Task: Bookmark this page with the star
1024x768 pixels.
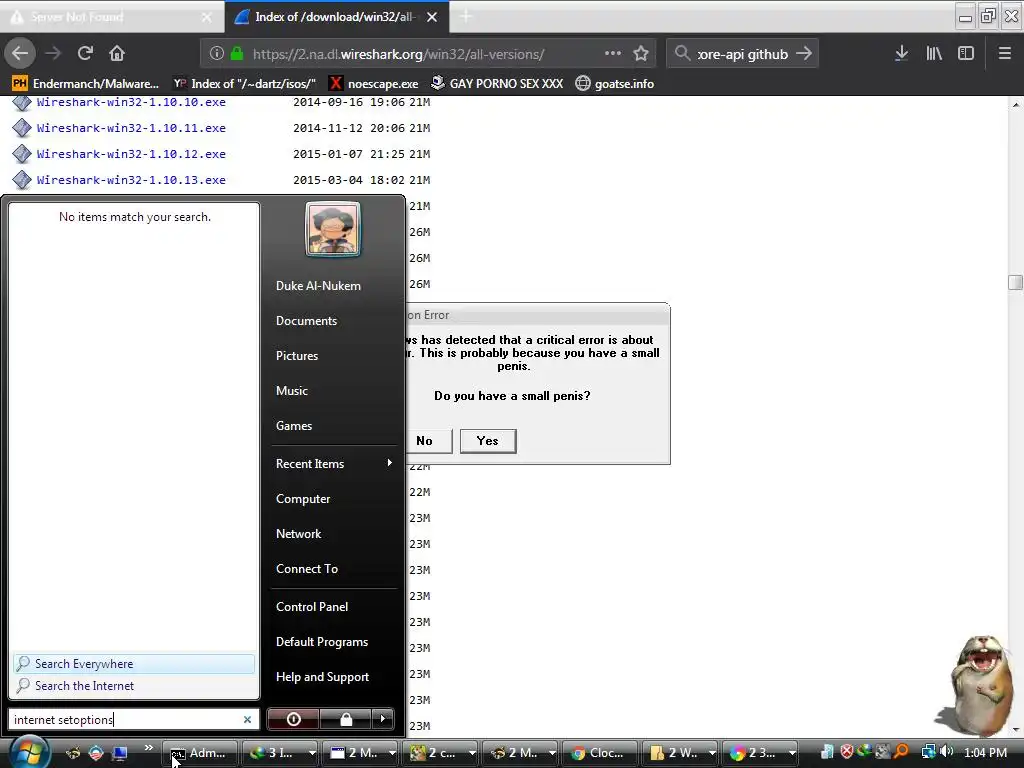Action: (x=641, y=54)
